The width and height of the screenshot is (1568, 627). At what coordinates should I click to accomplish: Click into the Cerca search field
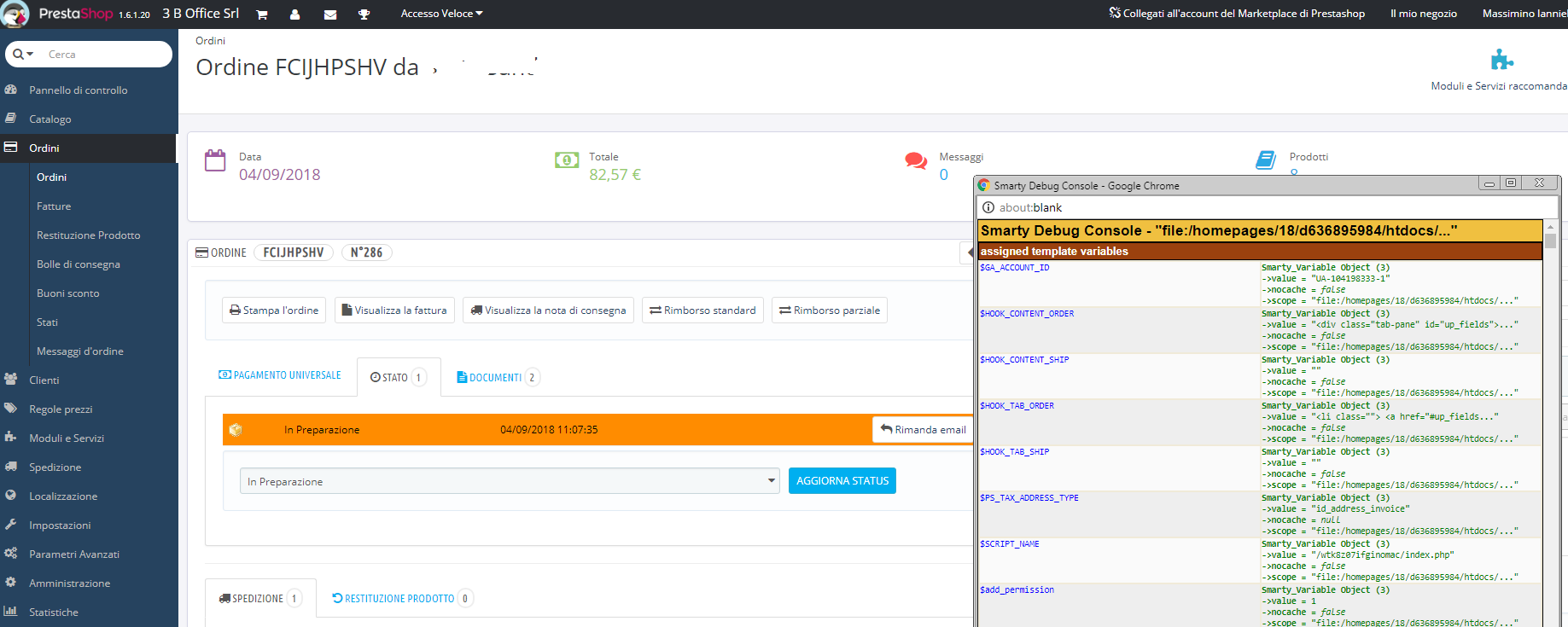point(107,54)
